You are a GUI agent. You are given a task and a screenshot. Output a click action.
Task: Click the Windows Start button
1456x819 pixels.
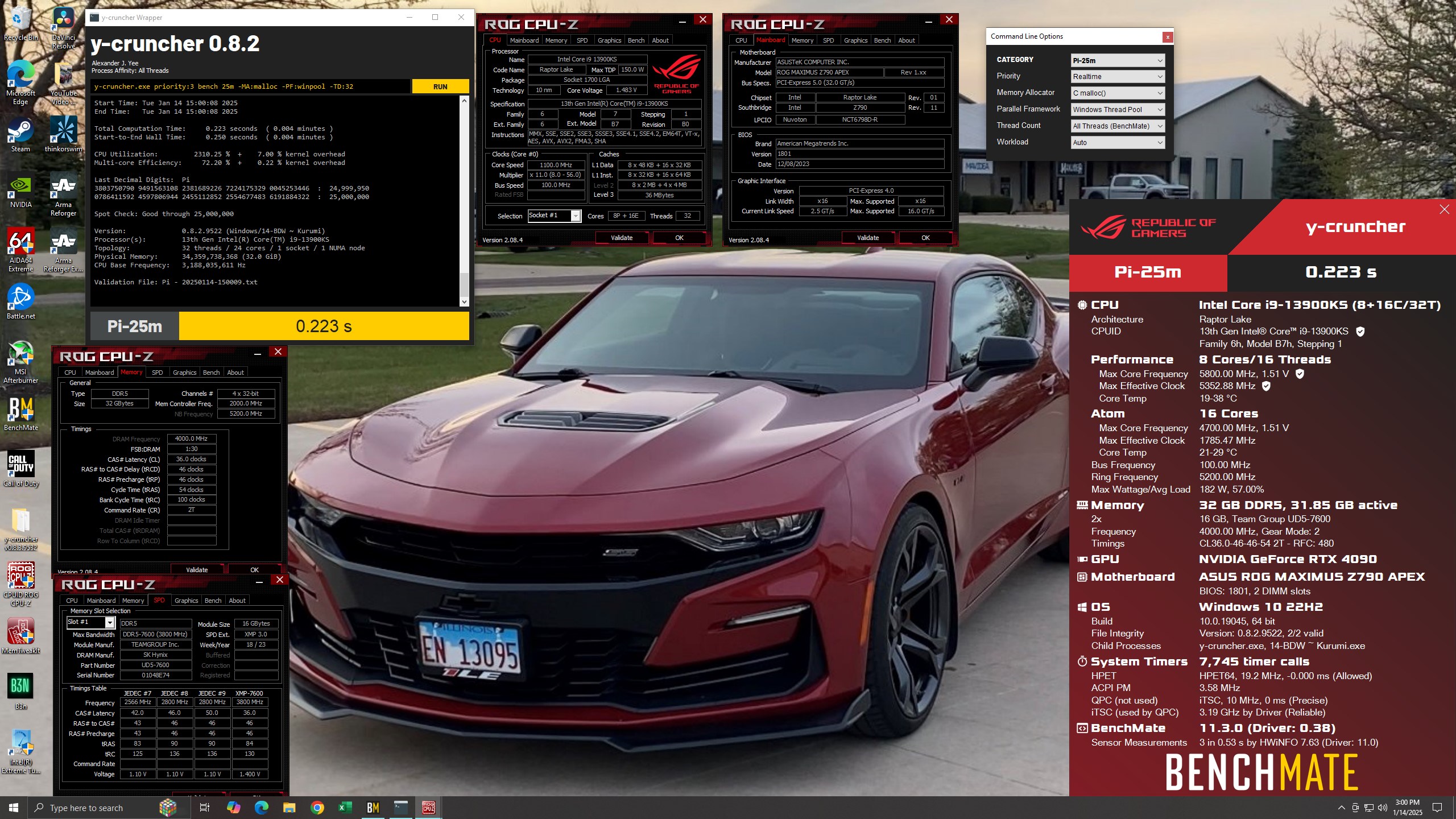14,808
